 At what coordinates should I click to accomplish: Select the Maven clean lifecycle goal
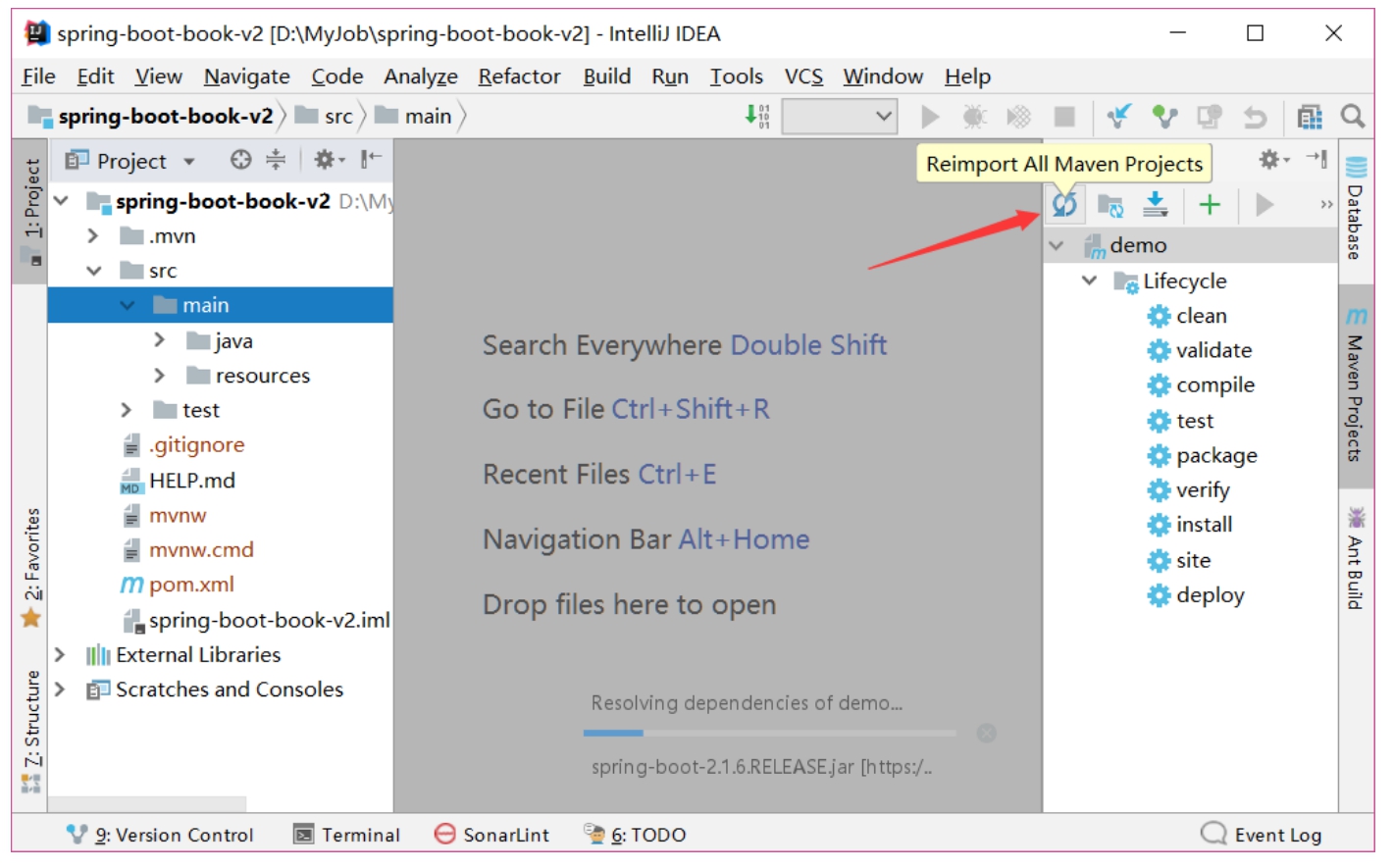[x=1187, y=316]
